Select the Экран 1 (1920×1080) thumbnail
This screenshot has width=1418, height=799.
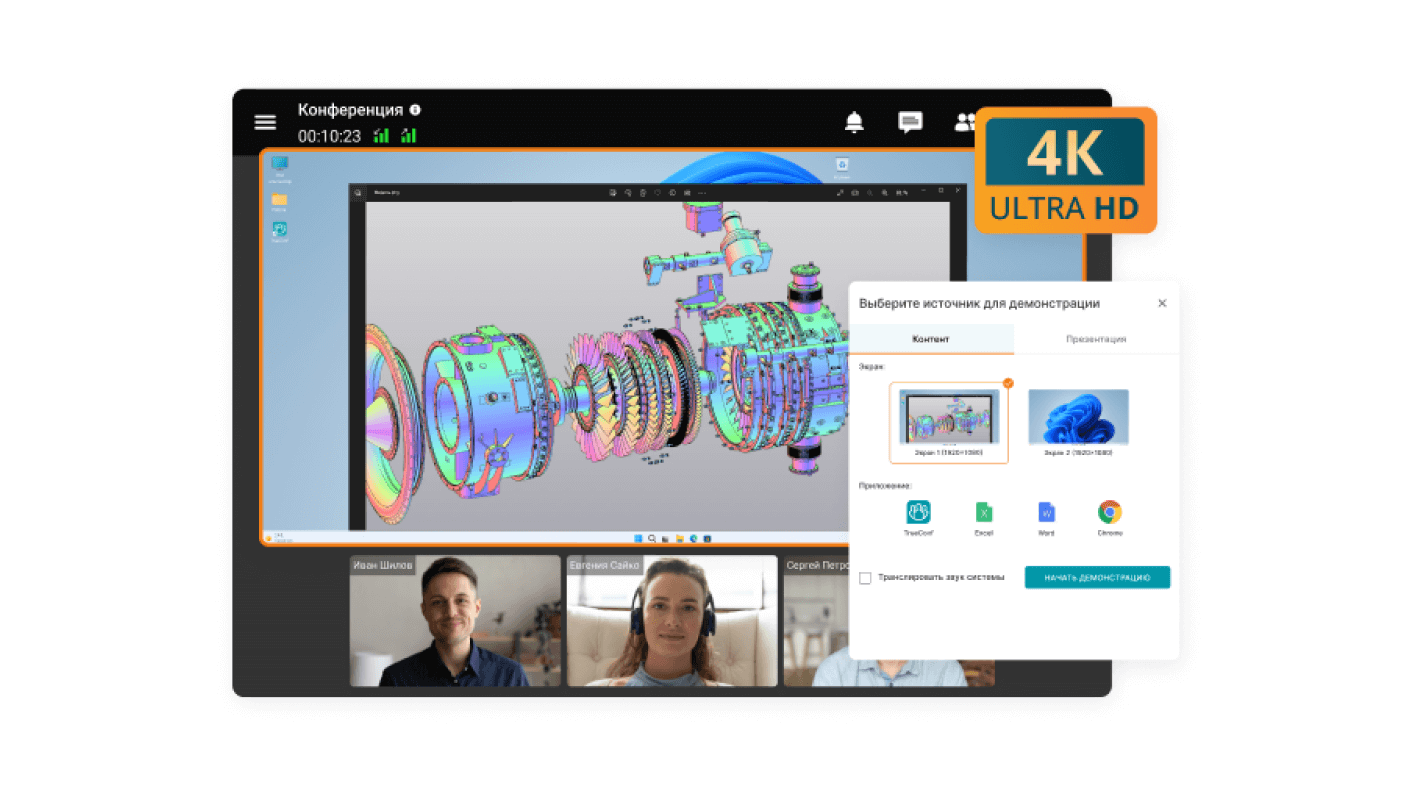point(949,422)
